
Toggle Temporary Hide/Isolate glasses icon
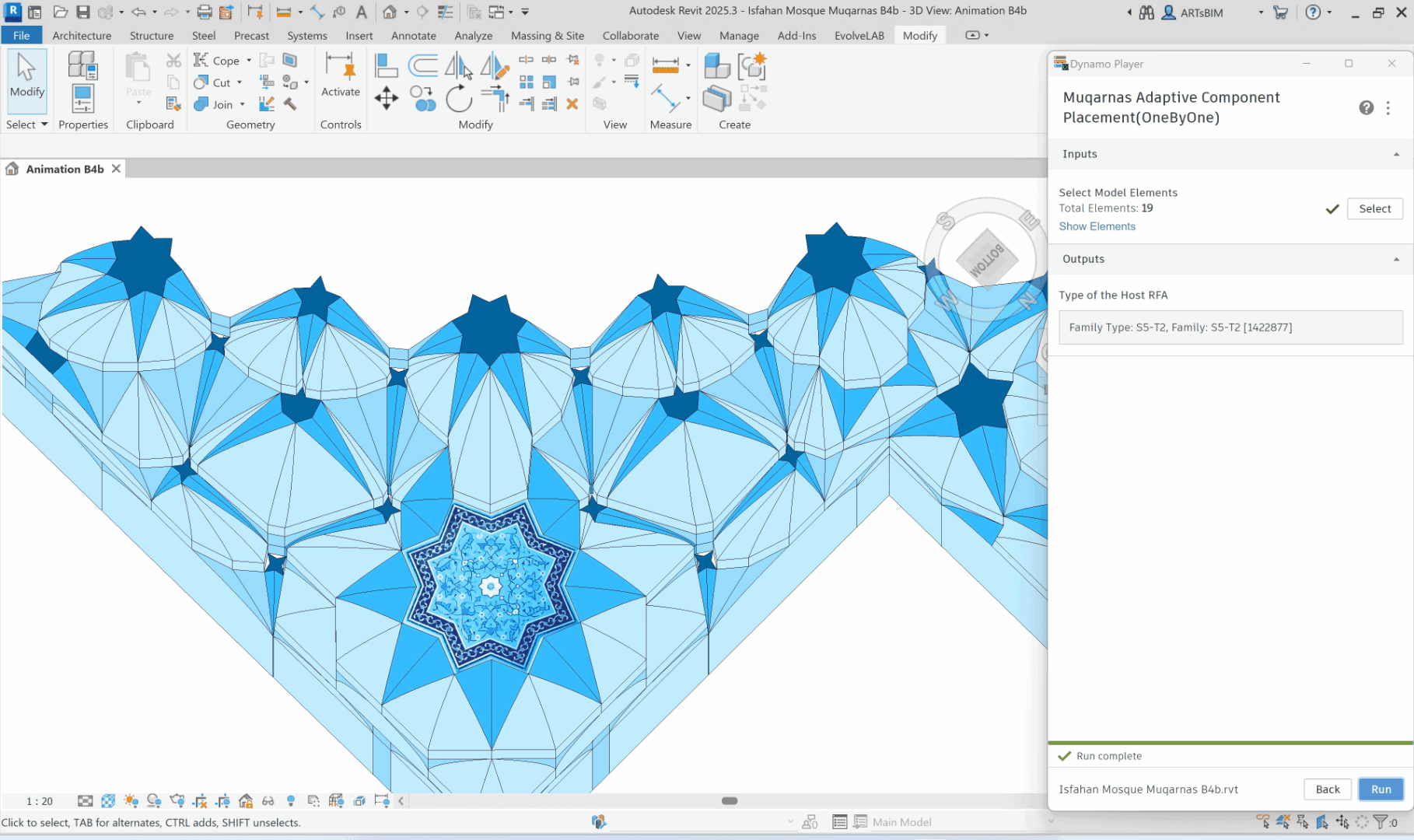pyautogui.click(x=268, y=801)
